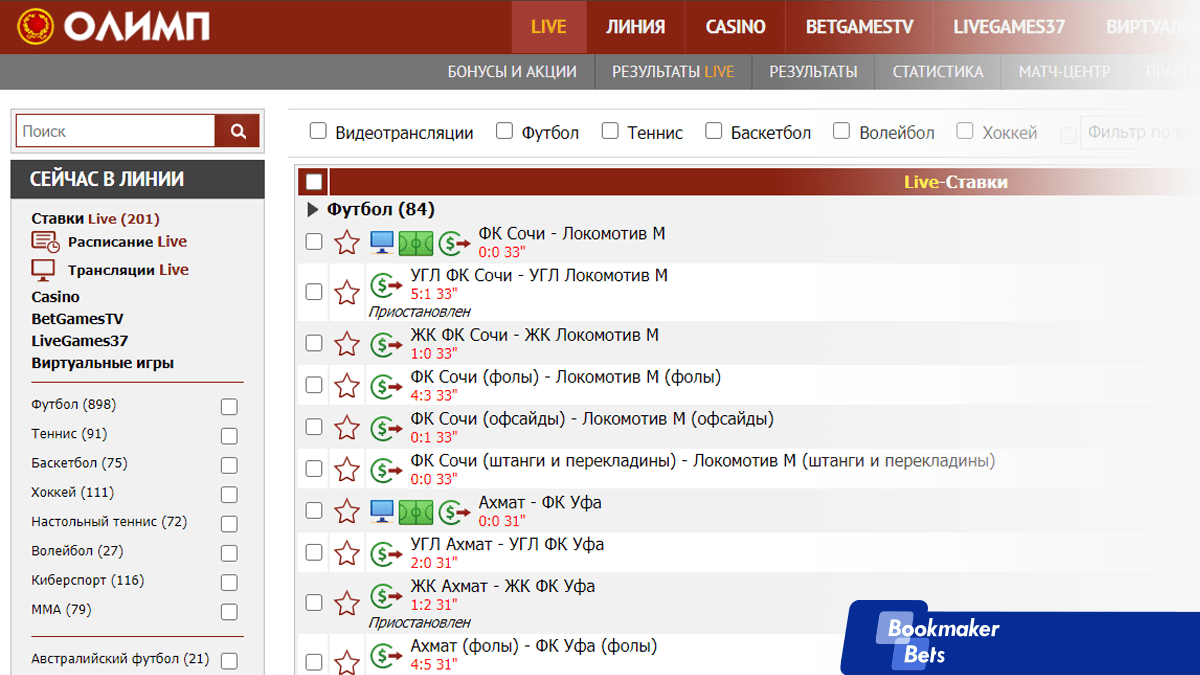
Task: Star the ФК Сочи (фолы) match
Action: pos(347,386)
